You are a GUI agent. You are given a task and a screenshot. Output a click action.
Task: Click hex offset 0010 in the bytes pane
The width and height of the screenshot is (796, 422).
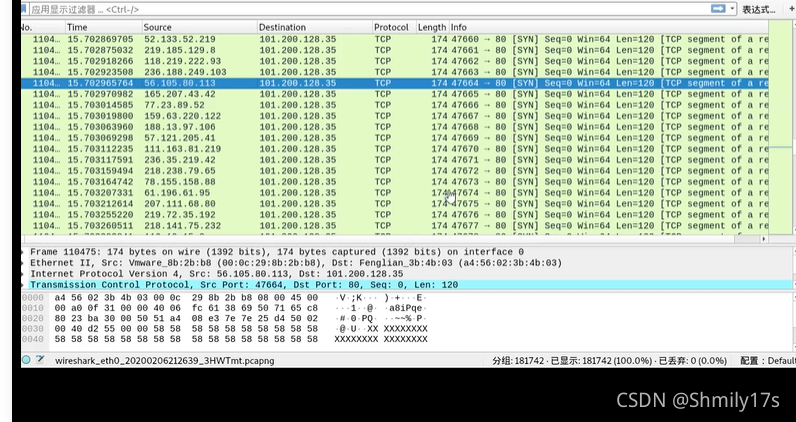32,308
